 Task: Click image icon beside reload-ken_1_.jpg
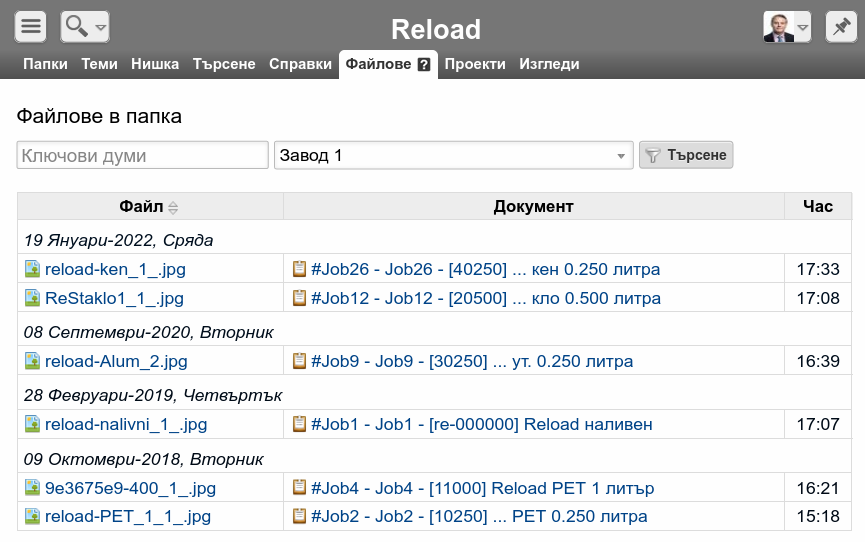pyautogui.click(x=32, y=269)
